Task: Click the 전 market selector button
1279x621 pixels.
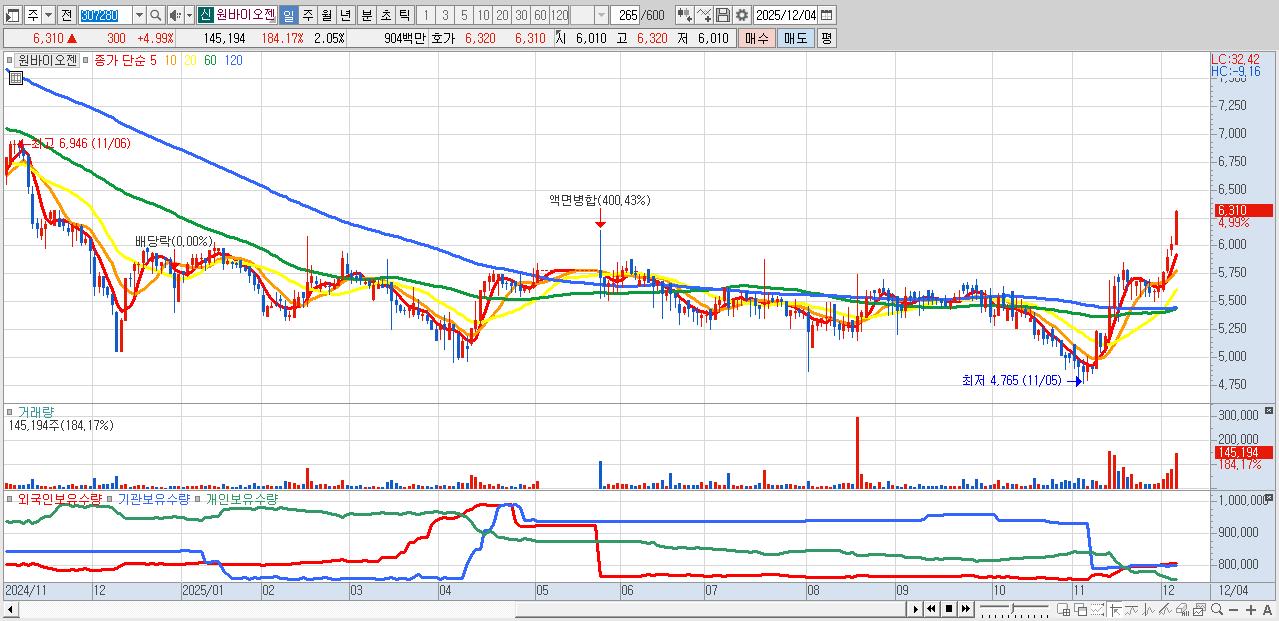Action: [x=66, y=15]
